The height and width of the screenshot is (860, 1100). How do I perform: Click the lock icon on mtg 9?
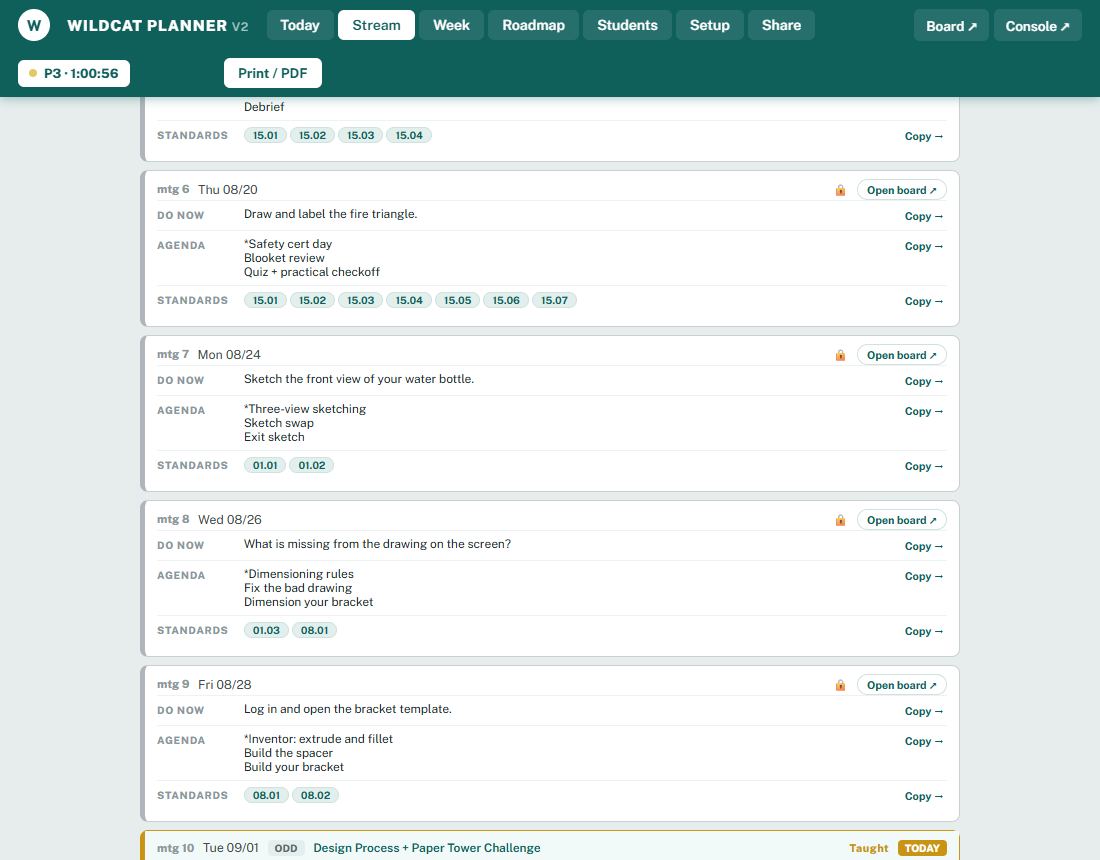coord(840,685)
